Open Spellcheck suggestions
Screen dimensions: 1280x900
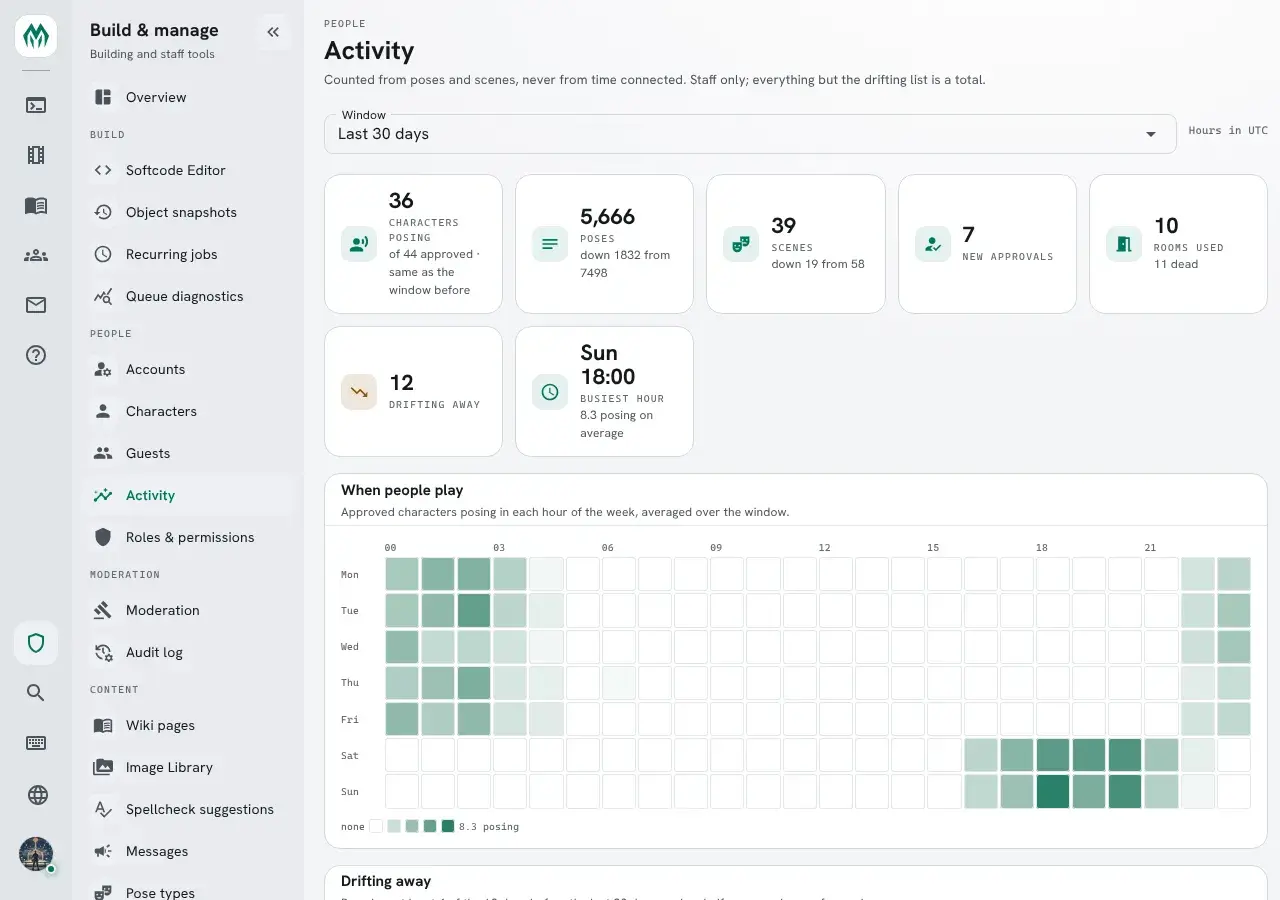[x=188, y=809]
